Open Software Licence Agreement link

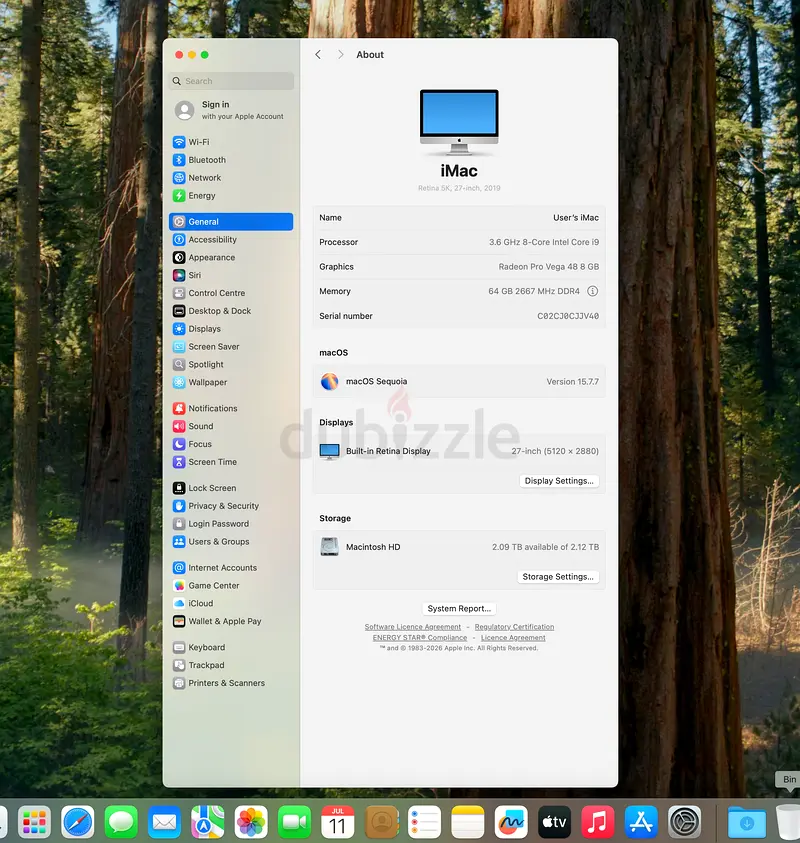click(x=413, y=627)
